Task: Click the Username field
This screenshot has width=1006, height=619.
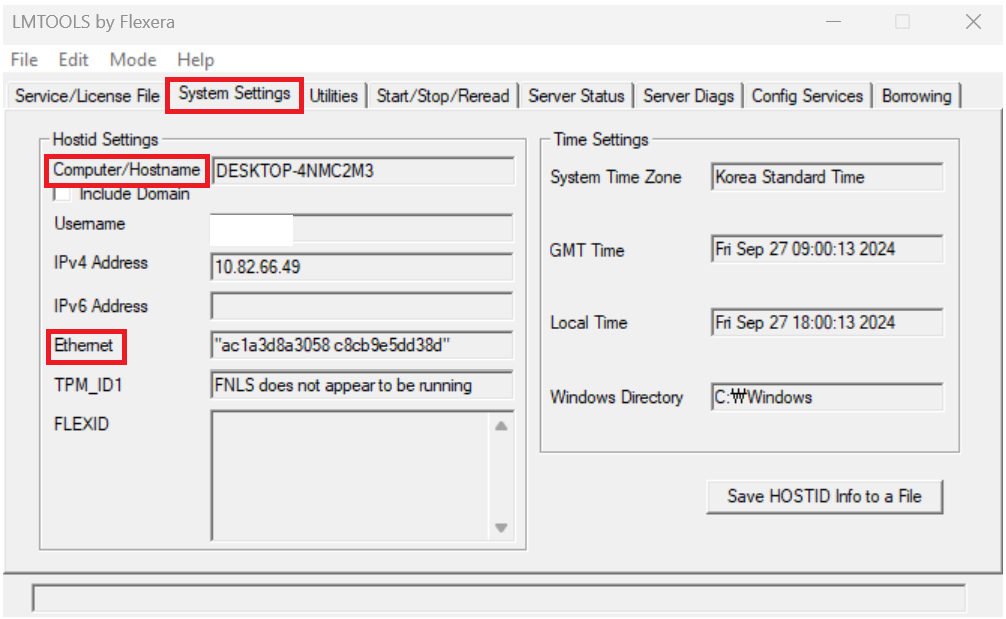Action: (x=362, y=229)
